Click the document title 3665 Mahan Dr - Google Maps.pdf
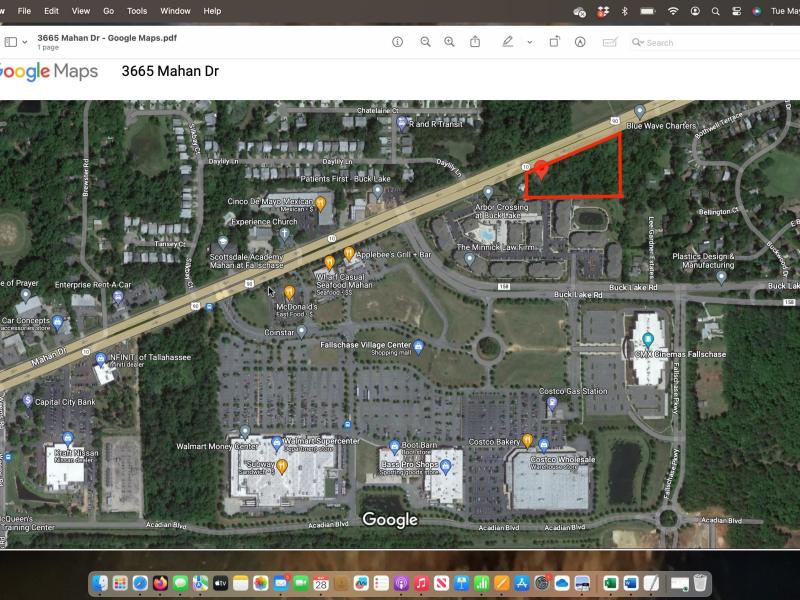Screen dimensions: 800x600 pos(107,38)
